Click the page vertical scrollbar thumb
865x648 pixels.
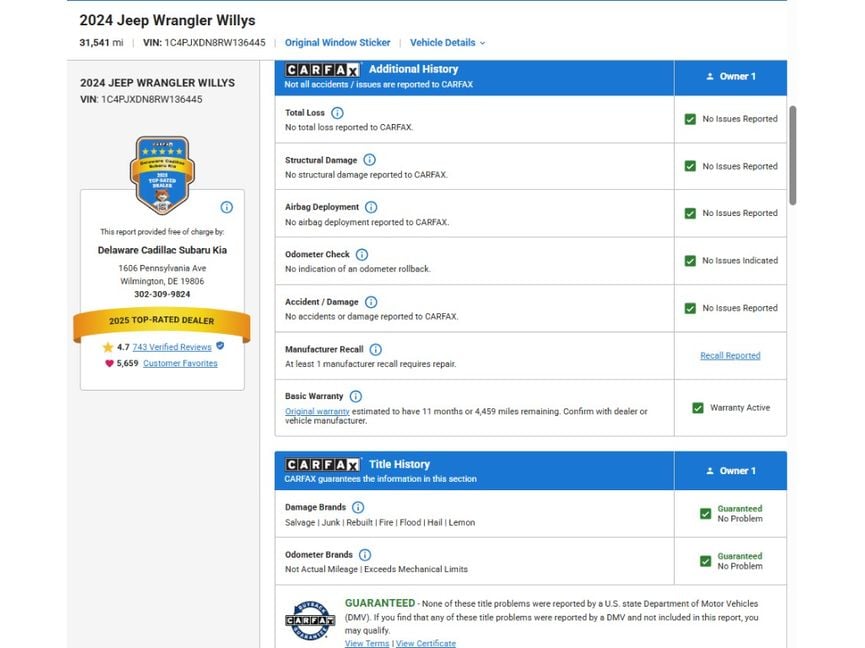click(x=793, y=156)
